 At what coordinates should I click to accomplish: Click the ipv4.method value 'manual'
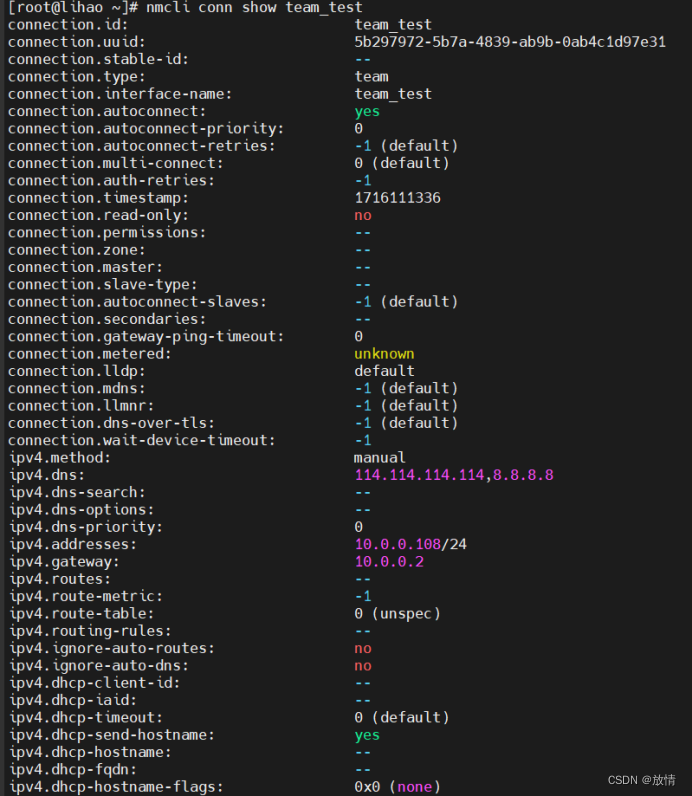pyautogui.click(x=380, y=457)
